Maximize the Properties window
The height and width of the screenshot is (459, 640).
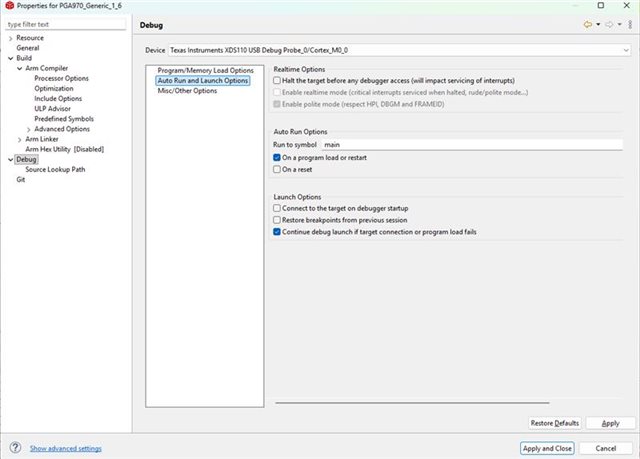pyautogui.click(x=601, y=5)
